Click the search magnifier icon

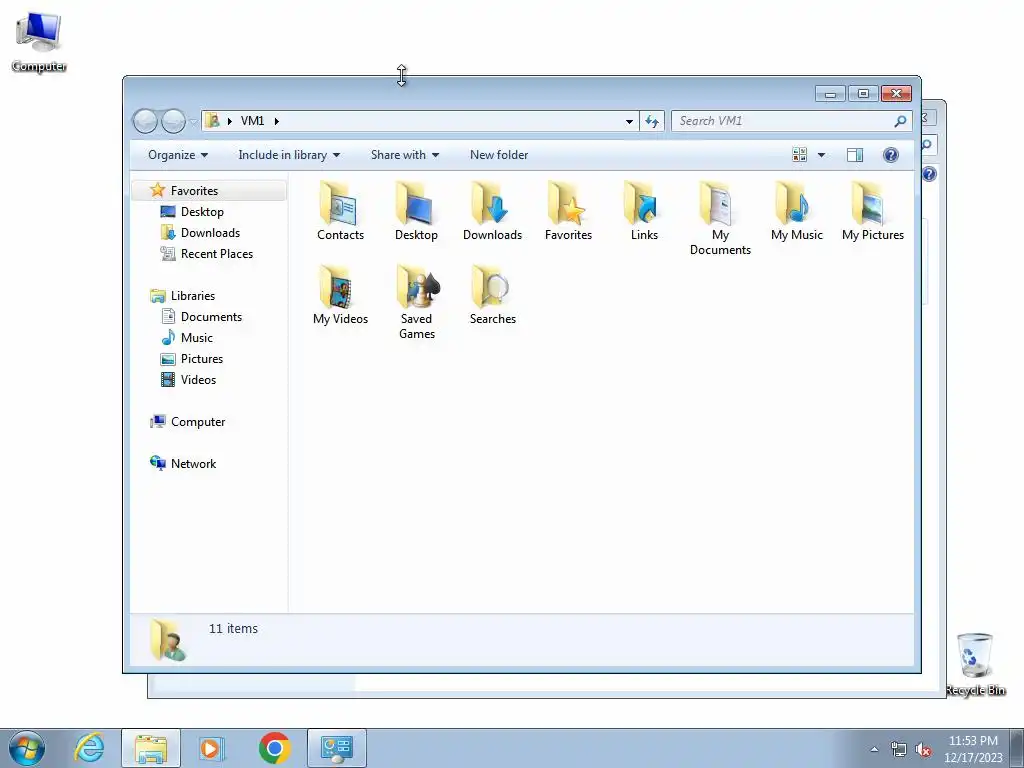point(900,121)
